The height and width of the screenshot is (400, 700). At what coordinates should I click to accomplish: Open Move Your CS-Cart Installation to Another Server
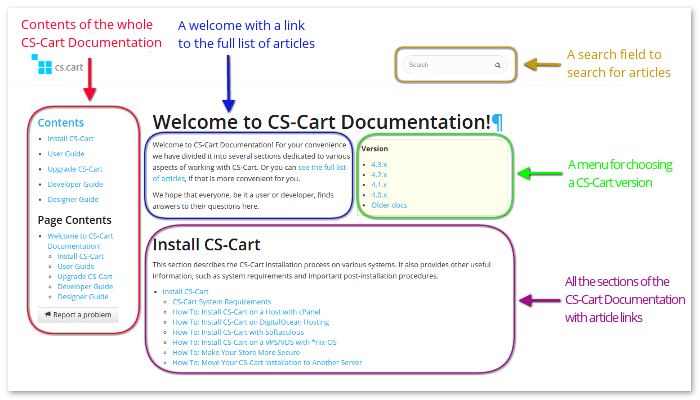pos(267,362)
